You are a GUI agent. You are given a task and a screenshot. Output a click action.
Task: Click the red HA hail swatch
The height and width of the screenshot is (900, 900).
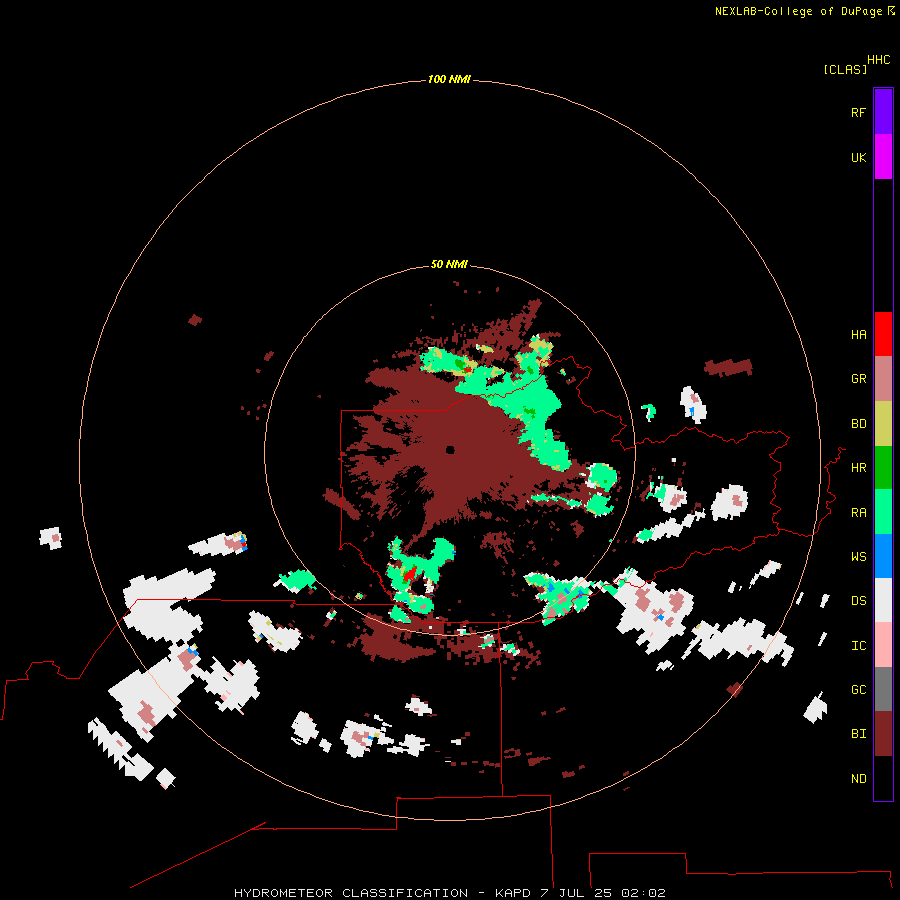[883, 334]
